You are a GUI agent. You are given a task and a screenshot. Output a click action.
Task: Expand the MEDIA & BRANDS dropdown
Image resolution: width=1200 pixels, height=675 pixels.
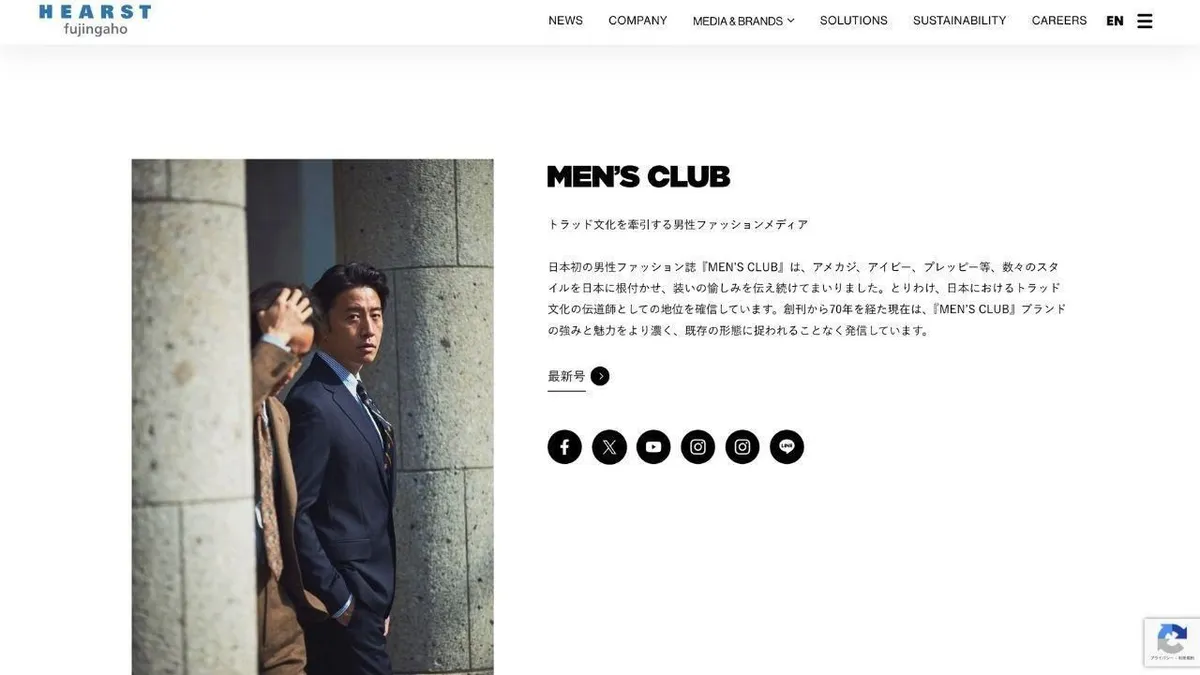[743, 21]
